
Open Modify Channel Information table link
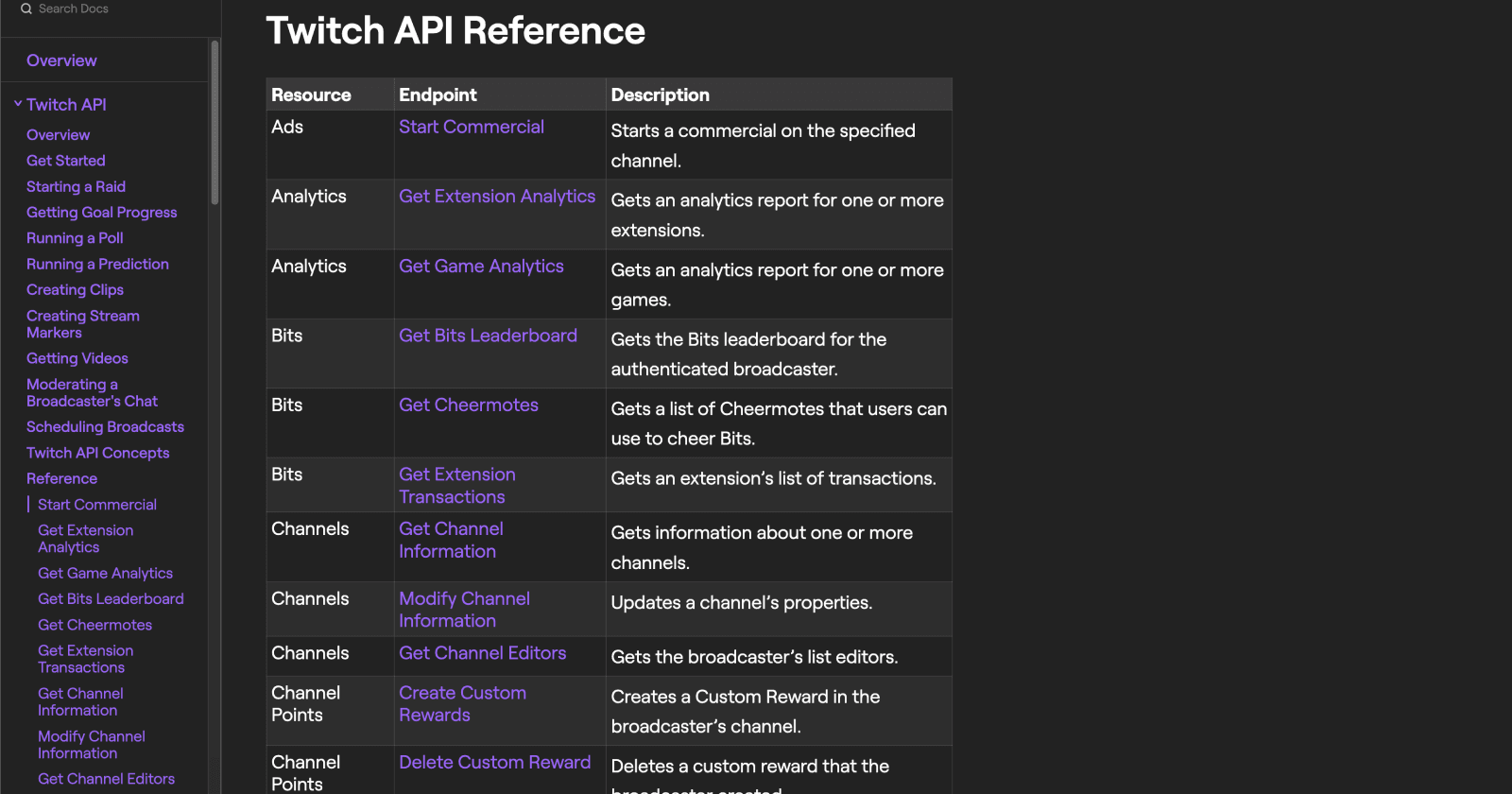464,610
